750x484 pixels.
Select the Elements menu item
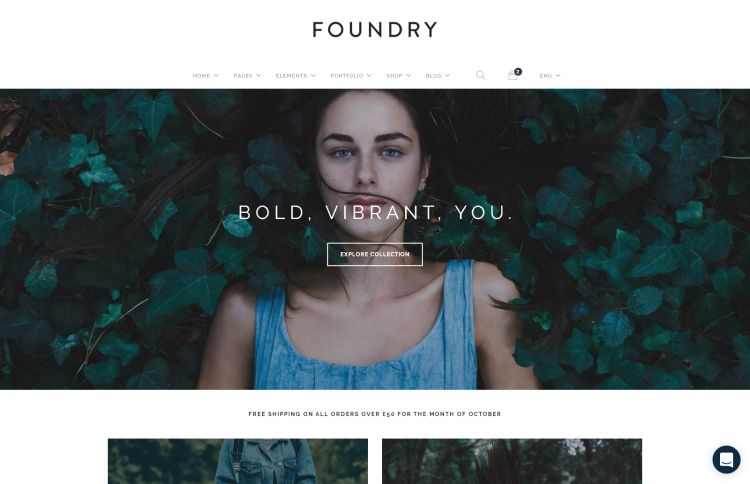(x=291, y=76)
